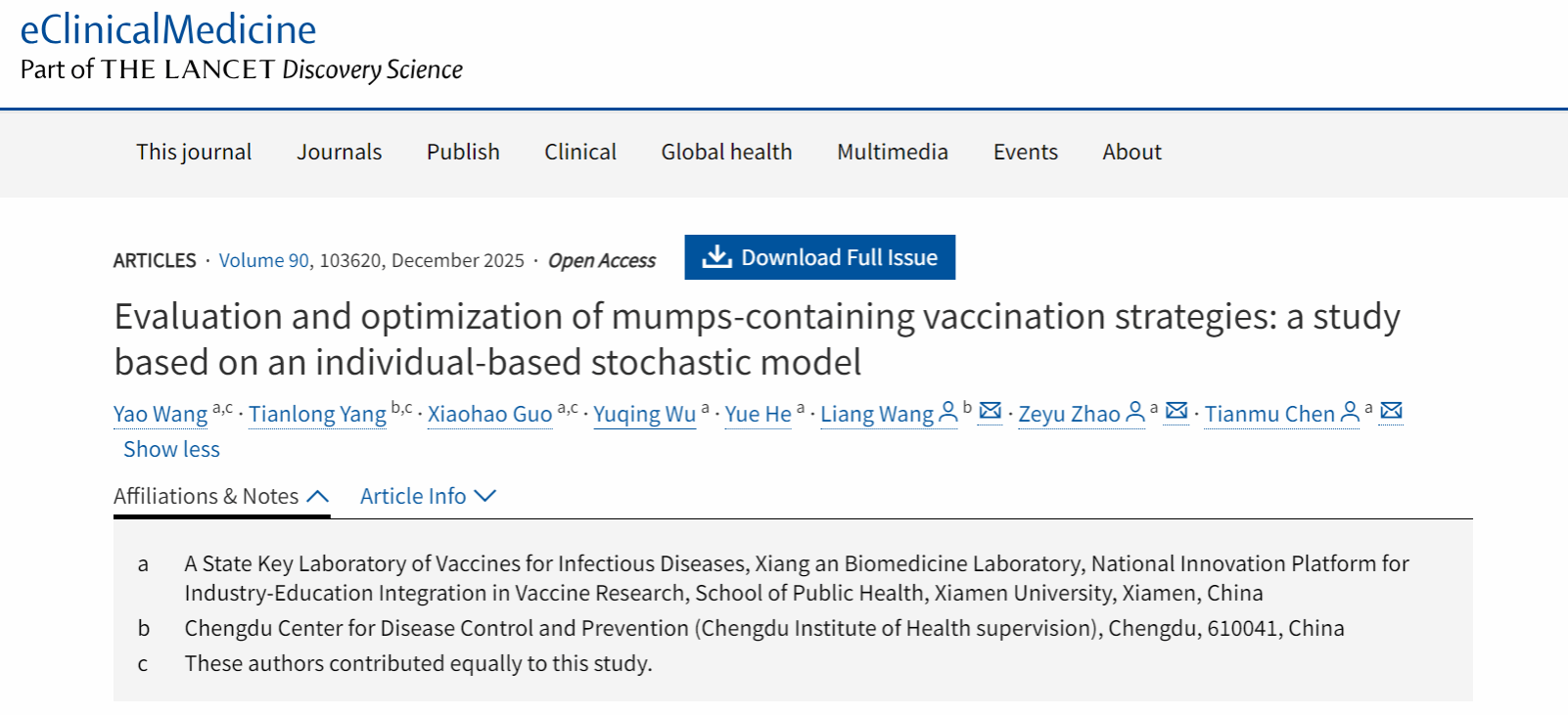
Task: Click the article title heading
Action: [757, 338]
